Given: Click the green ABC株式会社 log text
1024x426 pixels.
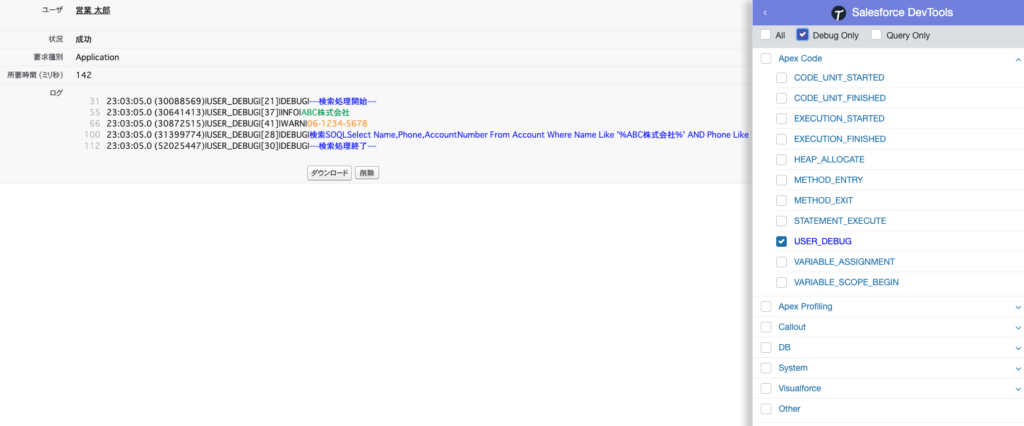Looking at the screenshot, I should pos(325,112).
